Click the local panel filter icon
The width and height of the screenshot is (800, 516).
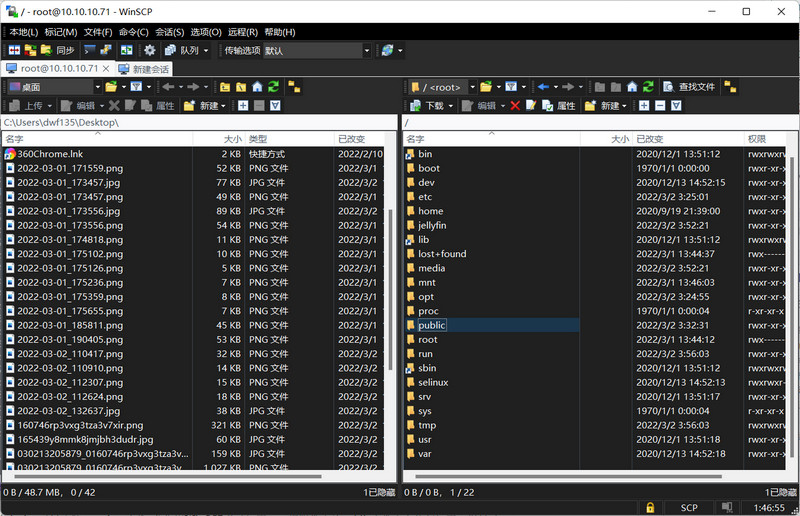point(136,87)
